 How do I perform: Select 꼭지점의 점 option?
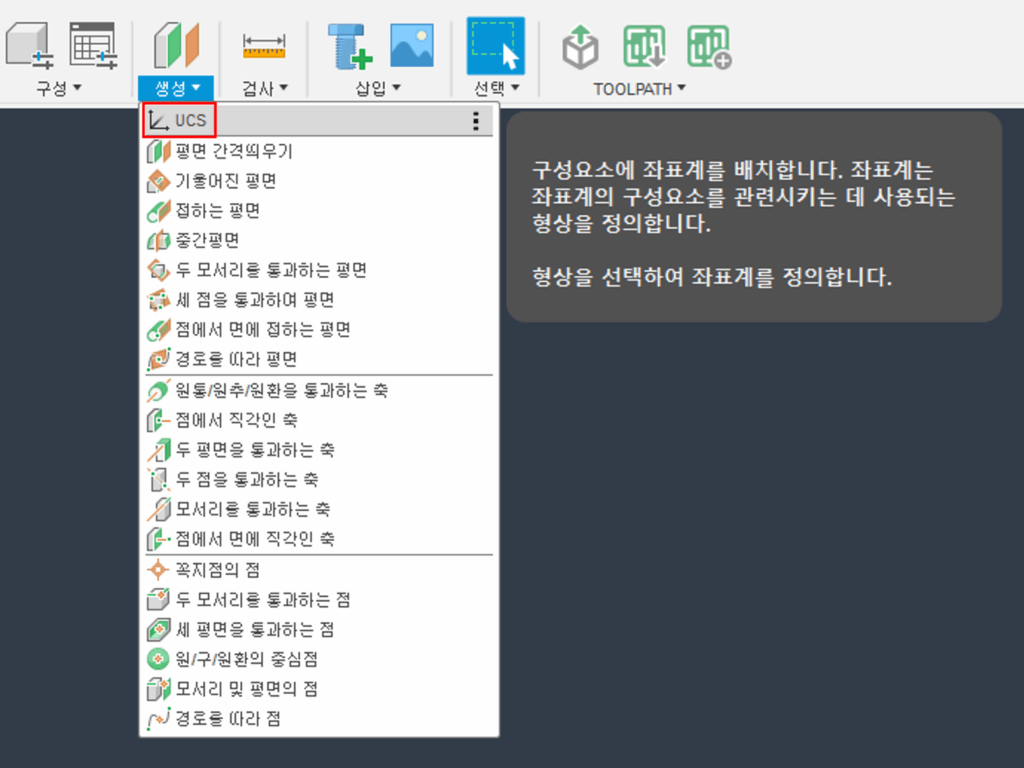coord(217,570)
